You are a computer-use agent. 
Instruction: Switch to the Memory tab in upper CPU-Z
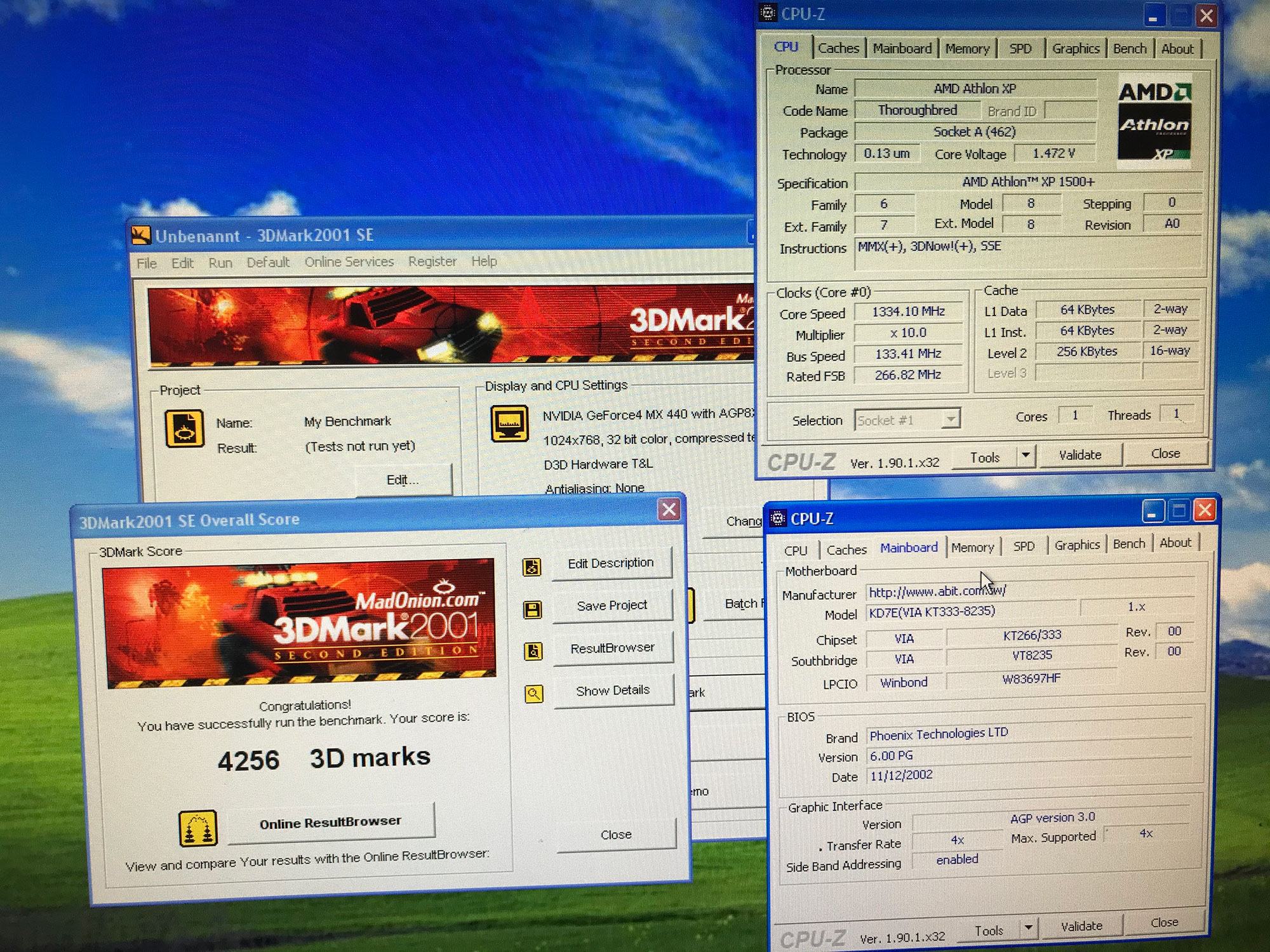coord(967,49)
